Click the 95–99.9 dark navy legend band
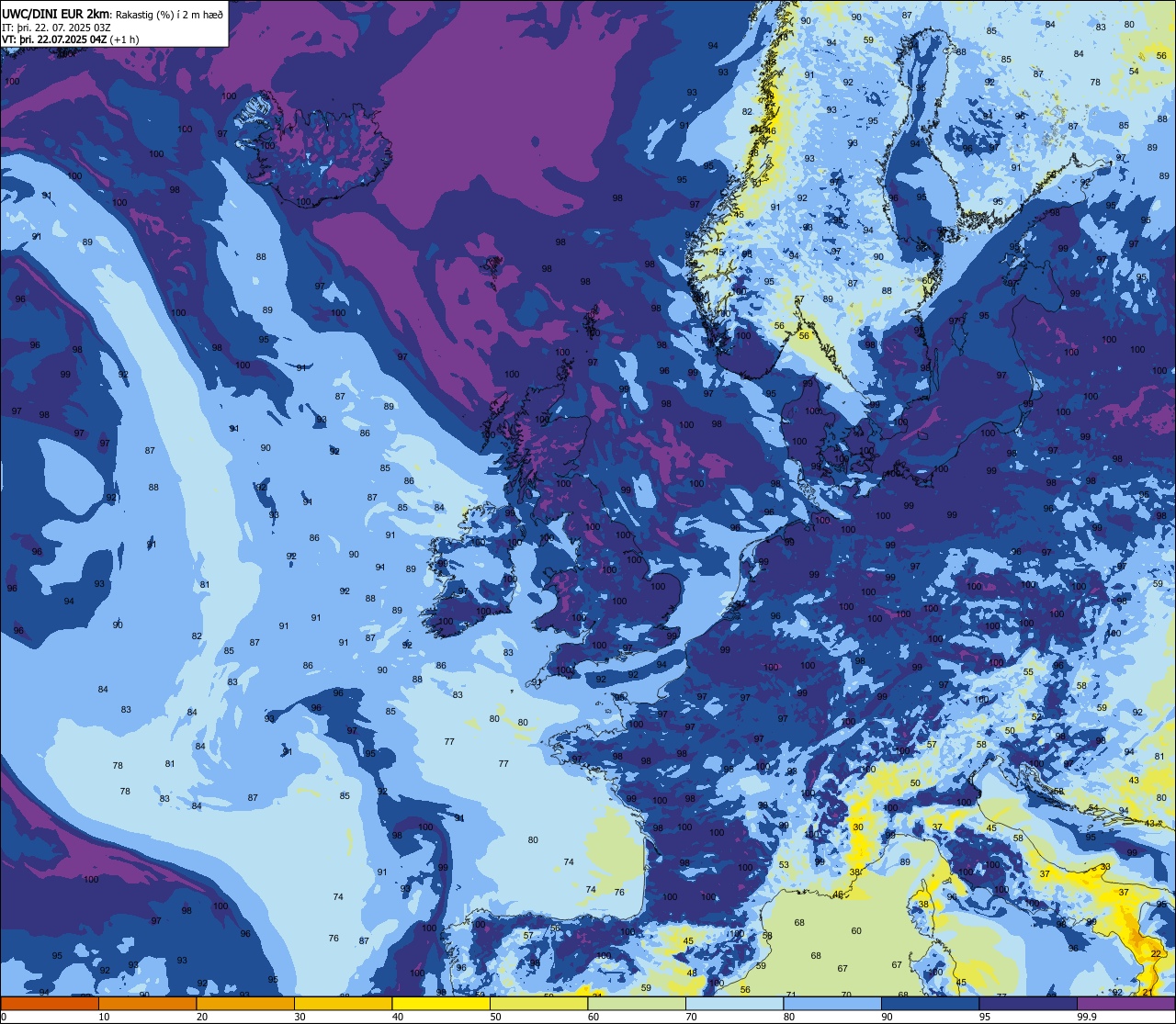 pyautogui.click(x=1028, y=1004)
